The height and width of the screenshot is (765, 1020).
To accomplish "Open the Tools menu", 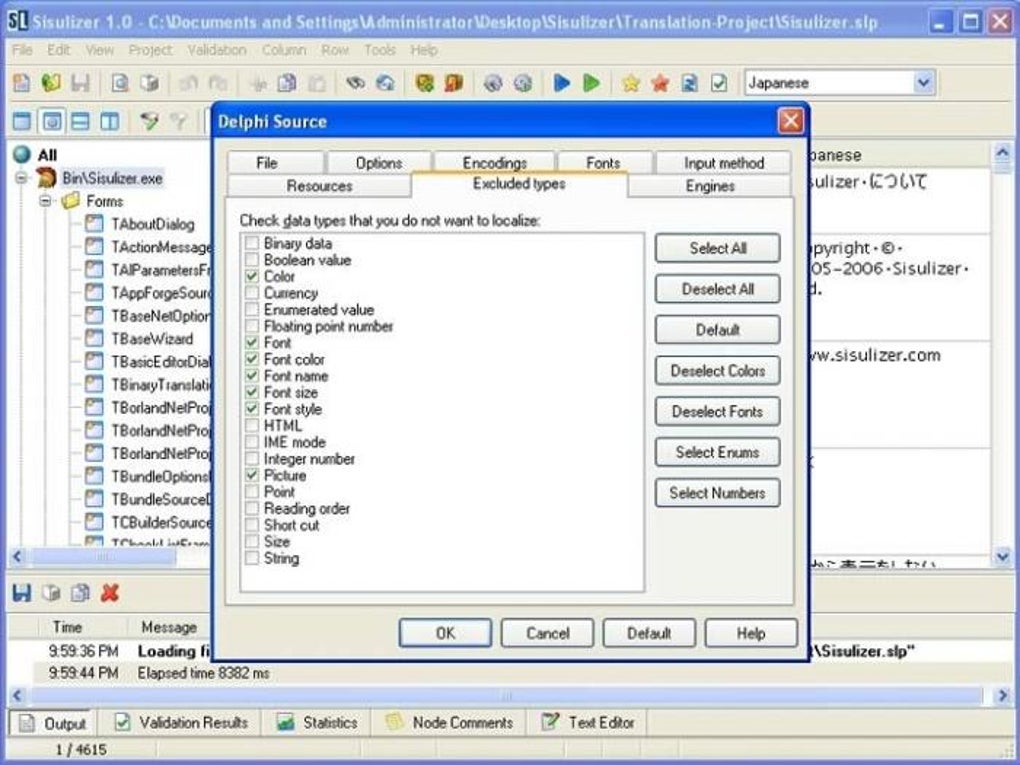I will coord(380,50).
